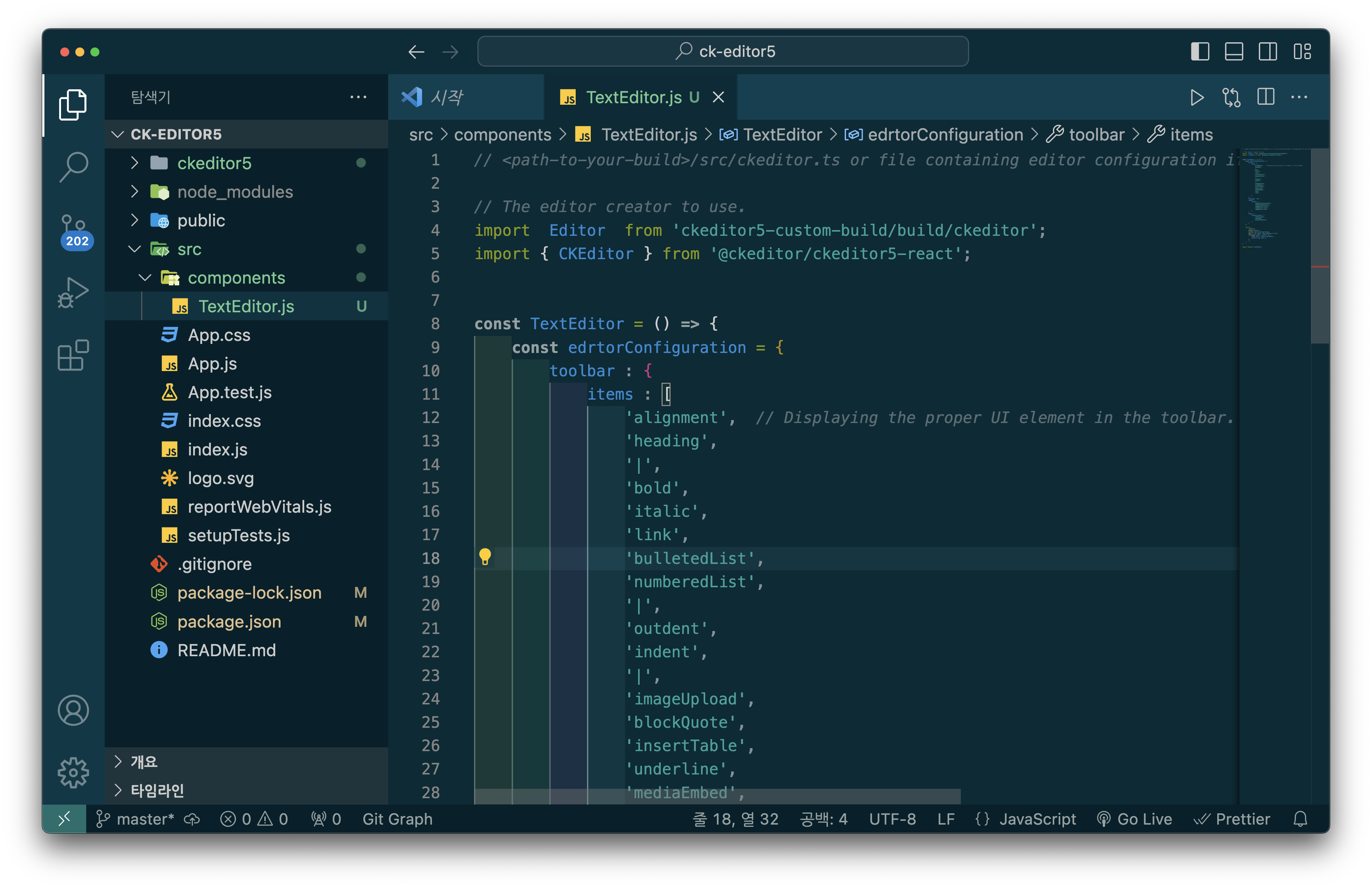Viewport: 1372px width, 889px height.
Task: Click the lightbulb code action icon
Action: coord(485,557)
